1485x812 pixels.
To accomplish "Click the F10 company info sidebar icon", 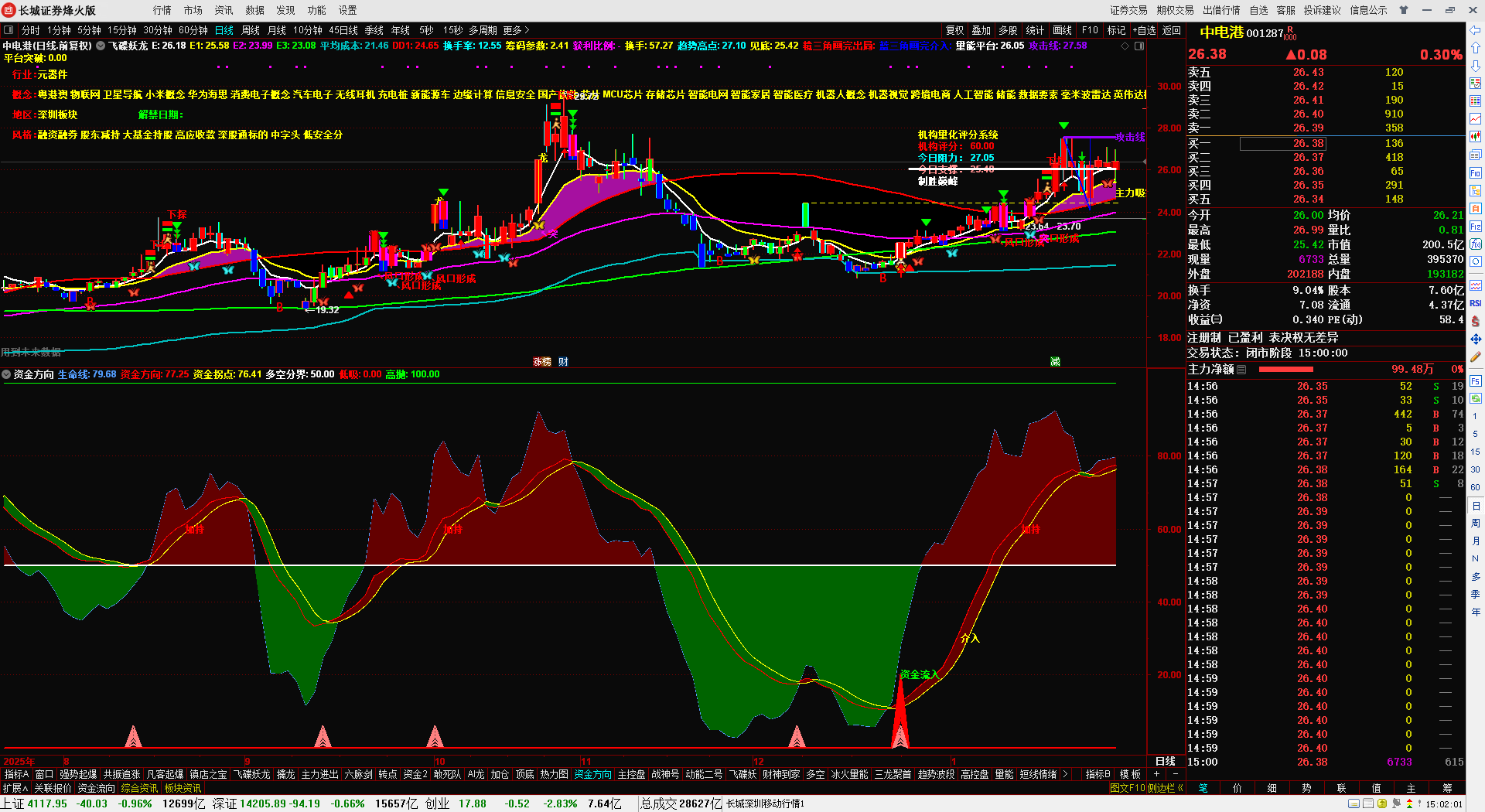I will click(x=1476, y=173).
